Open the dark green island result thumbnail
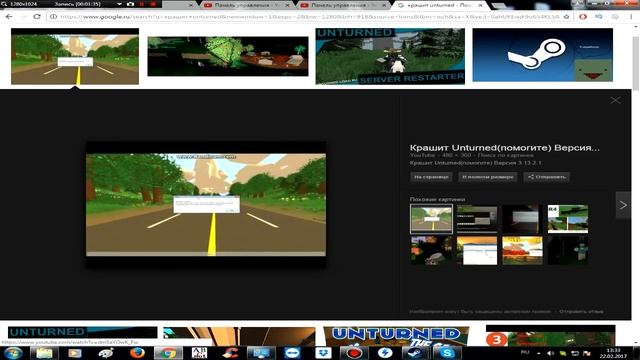 click(228, 56)
